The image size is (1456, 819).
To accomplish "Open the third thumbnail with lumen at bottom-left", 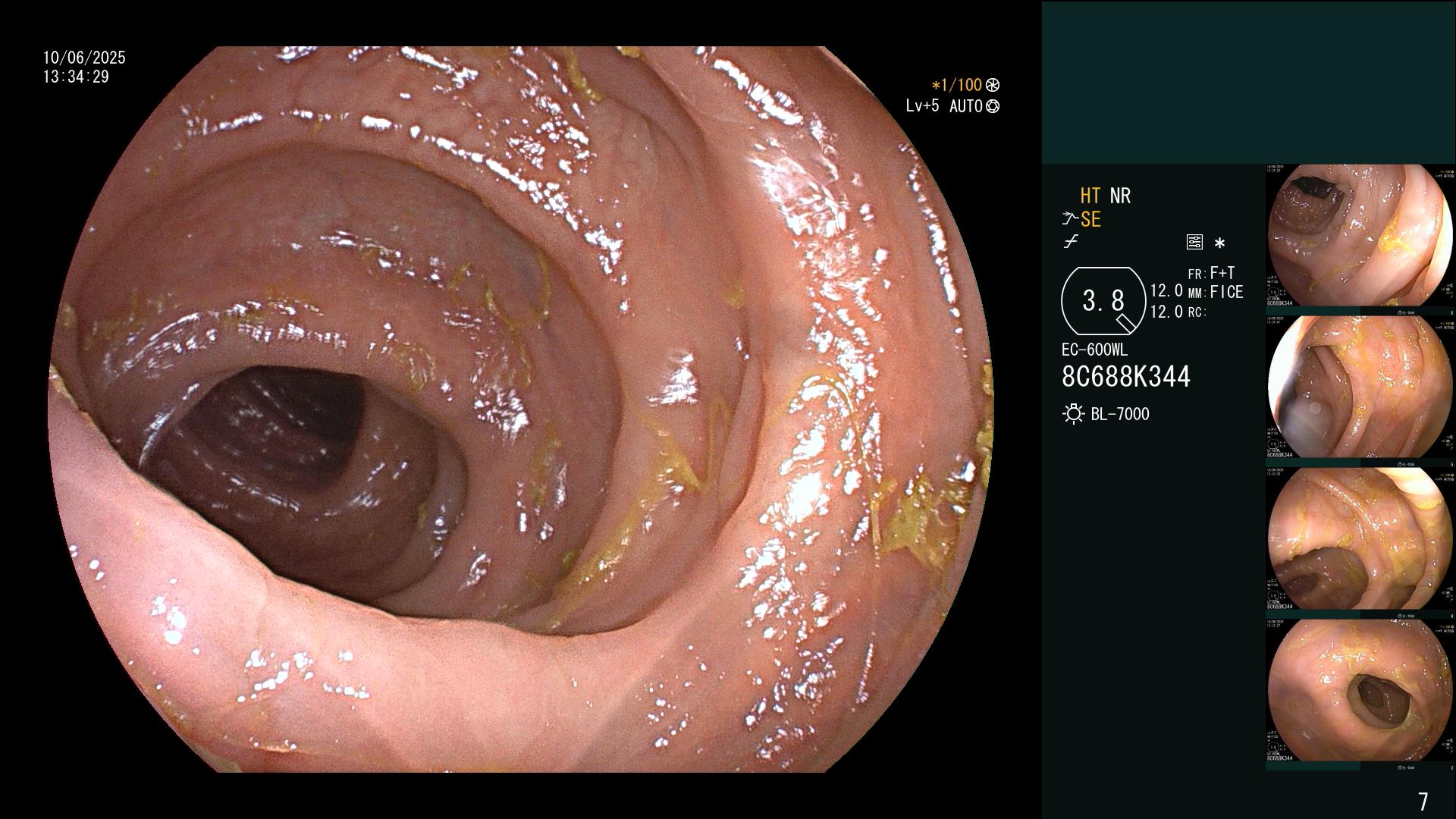I will 1360,539.
